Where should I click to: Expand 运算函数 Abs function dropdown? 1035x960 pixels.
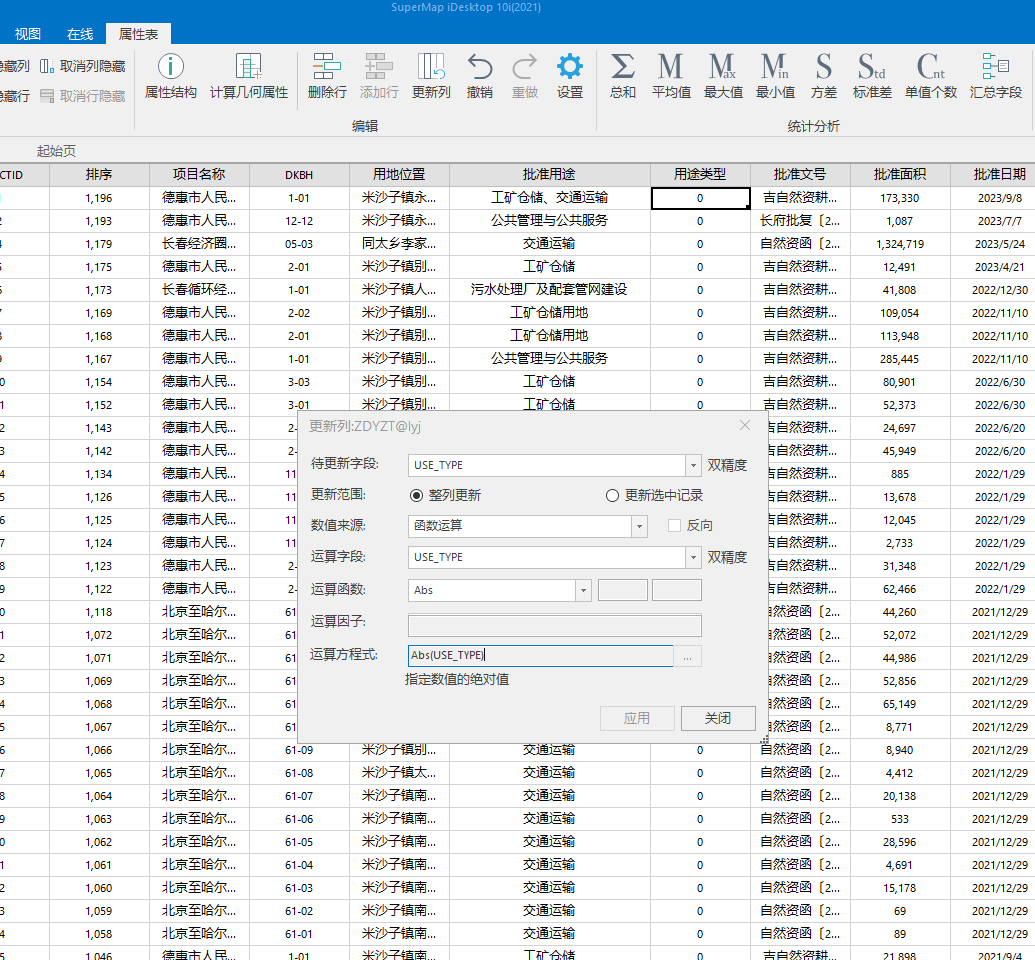(583, 590)
